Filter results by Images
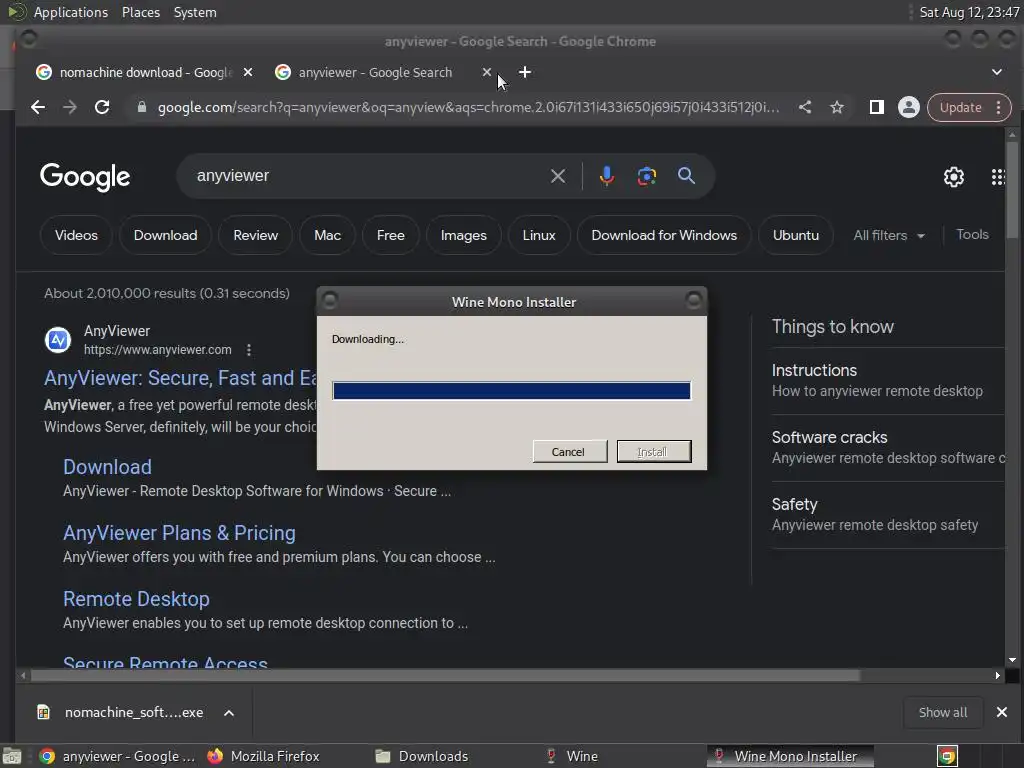Viewport: 1024px width, 768px height. point(464,235)
